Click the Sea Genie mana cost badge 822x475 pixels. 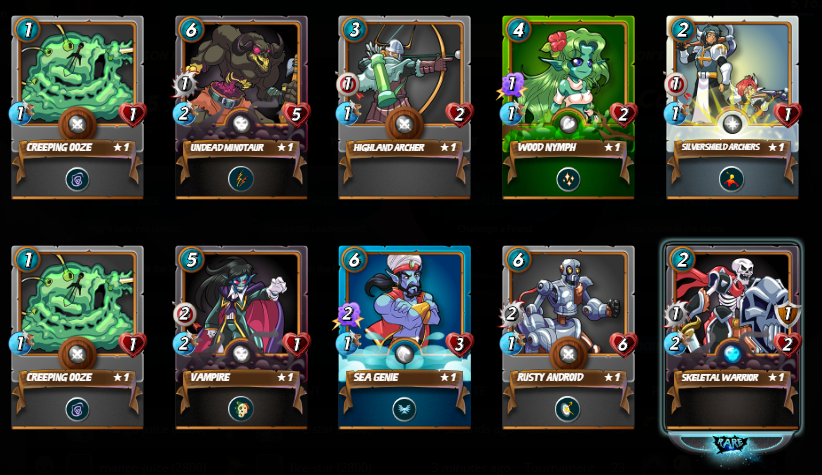(x=354, y=259)
